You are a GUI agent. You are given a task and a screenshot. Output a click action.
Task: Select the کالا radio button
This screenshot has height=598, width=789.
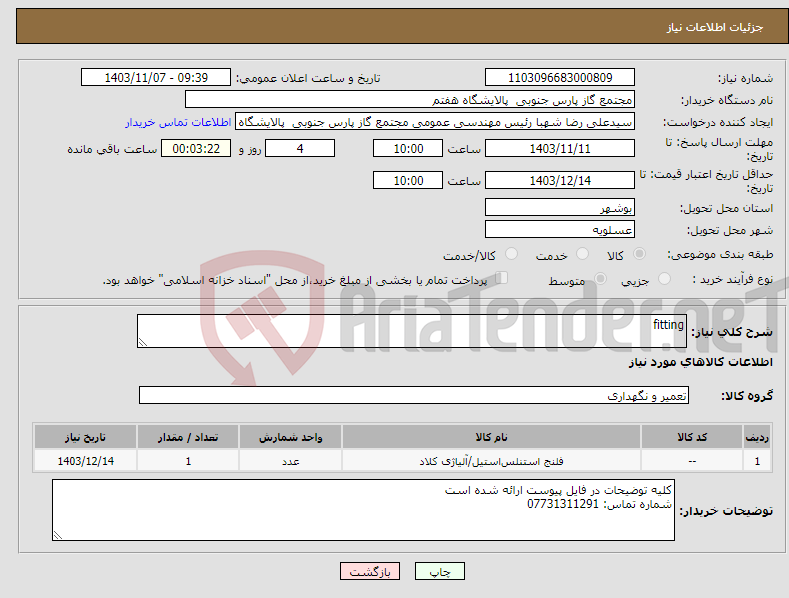(639, 254)
